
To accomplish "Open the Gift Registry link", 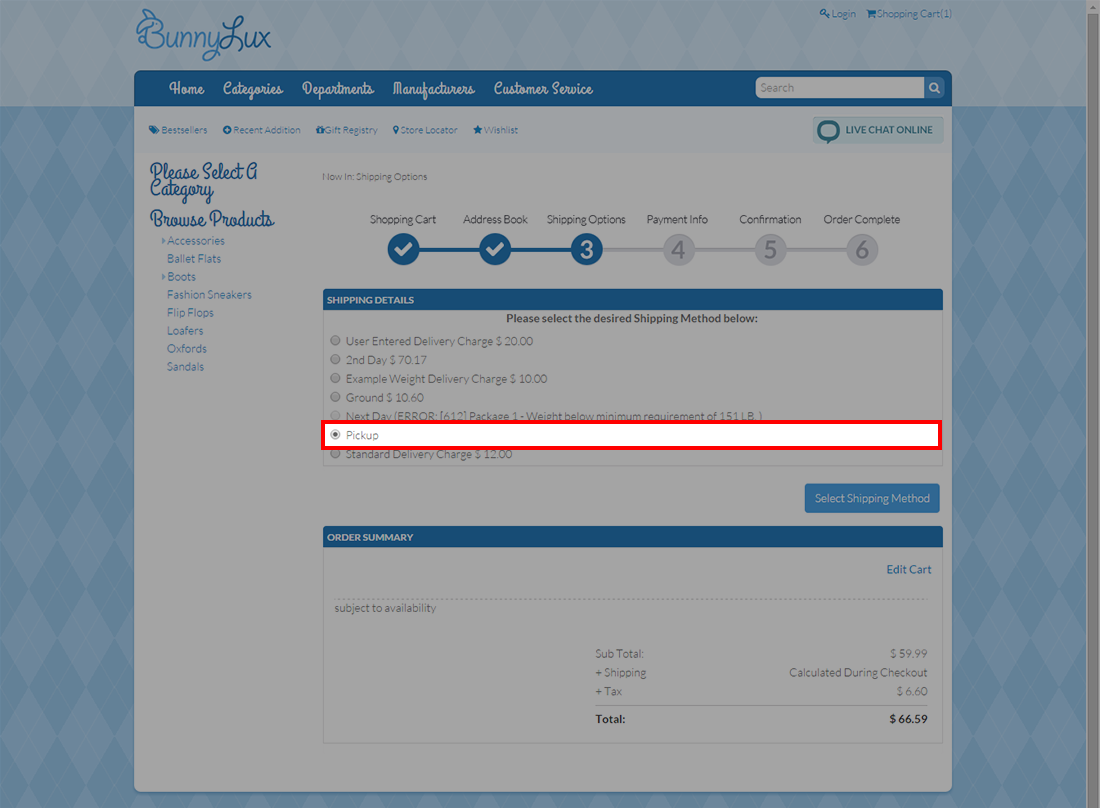I will pos(347,130).
